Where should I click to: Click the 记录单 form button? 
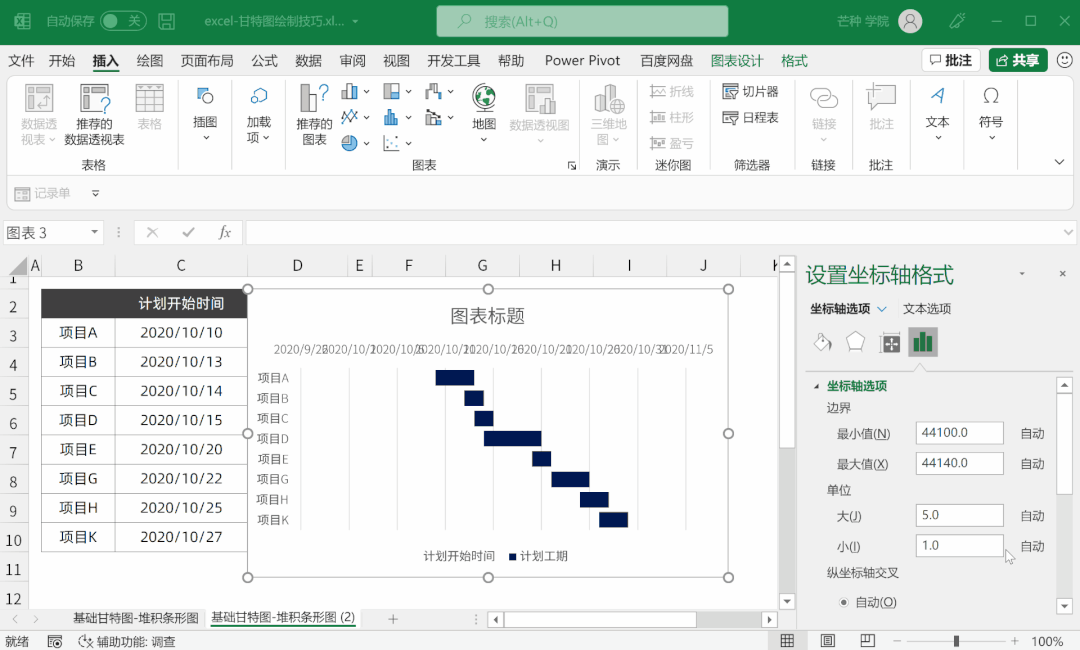43,193
